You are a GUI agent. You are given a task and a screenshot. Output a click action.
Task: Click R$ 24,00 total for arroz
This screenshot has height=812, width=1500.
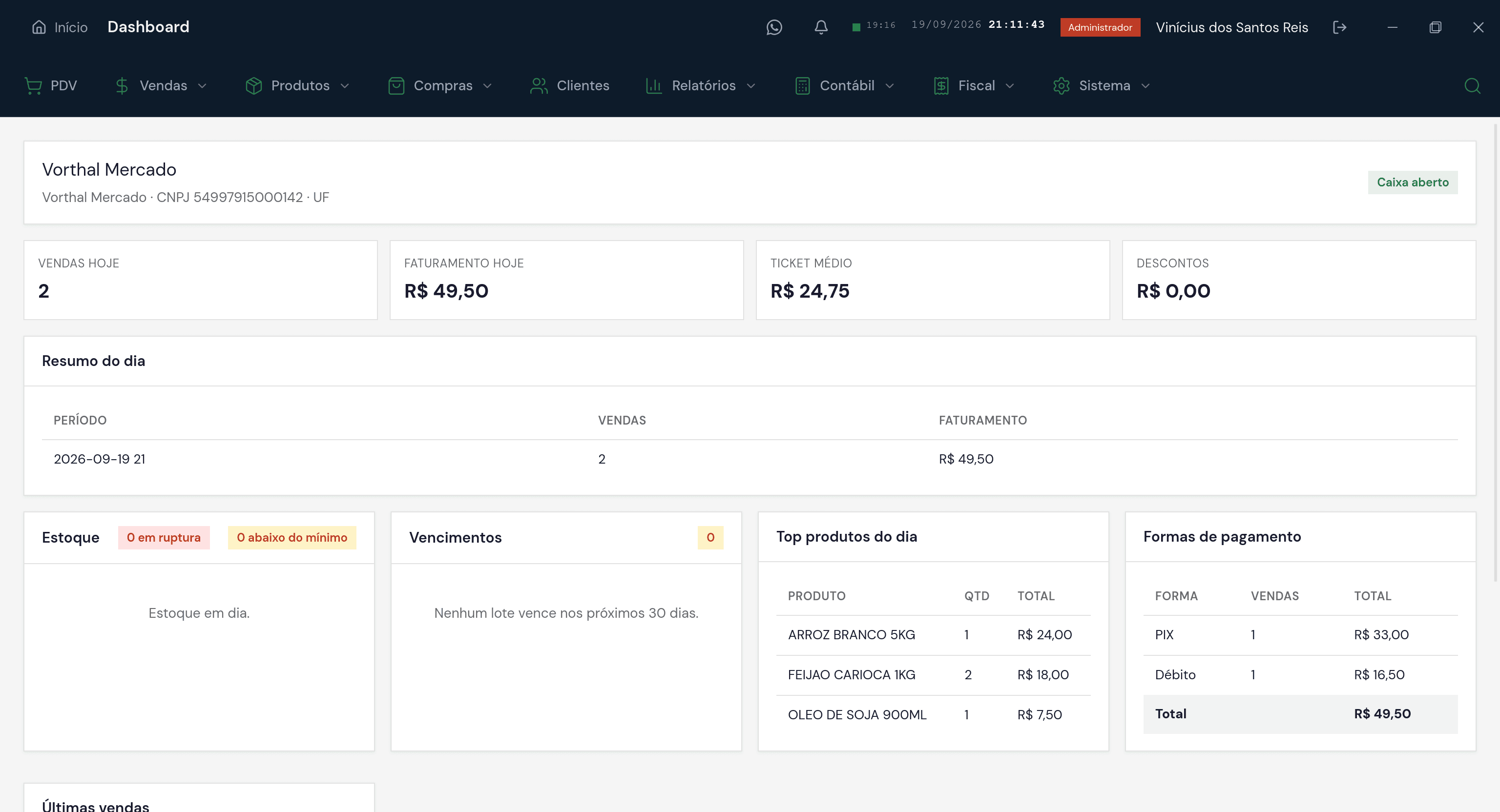click(x=1044, y=634)
